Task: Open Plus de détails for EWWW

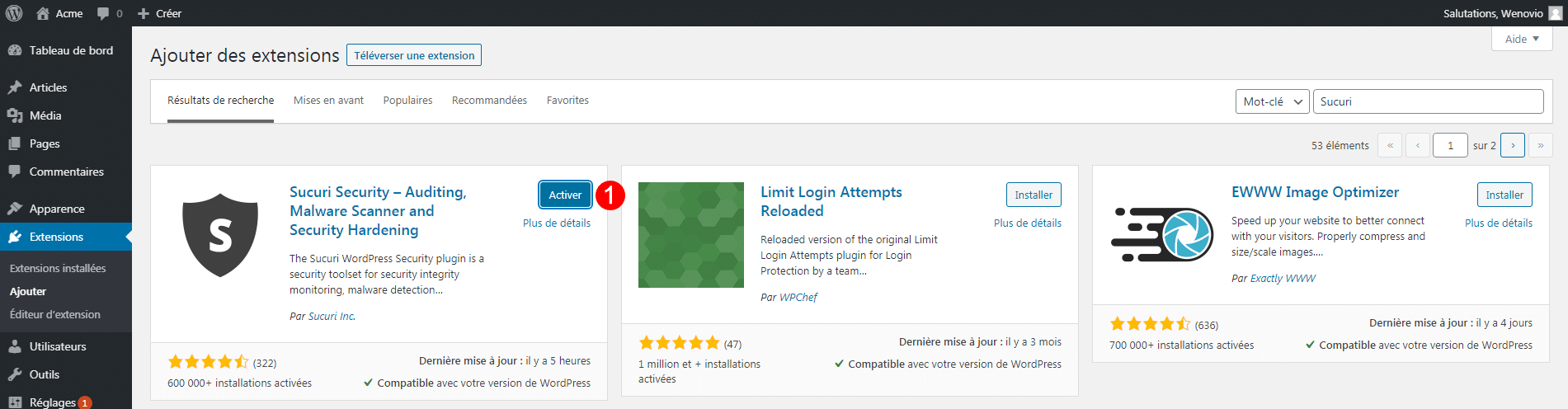Action: 1499,223
